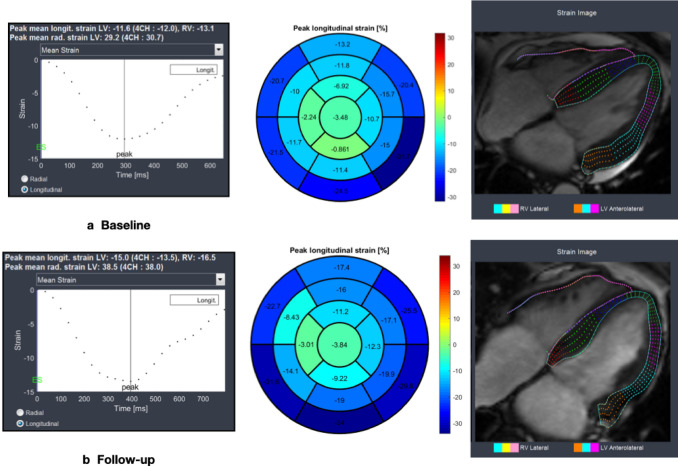Select baseline bullseye segment -11.7
This screenshot has height=468, width=678.
click(x=294, y=142)
